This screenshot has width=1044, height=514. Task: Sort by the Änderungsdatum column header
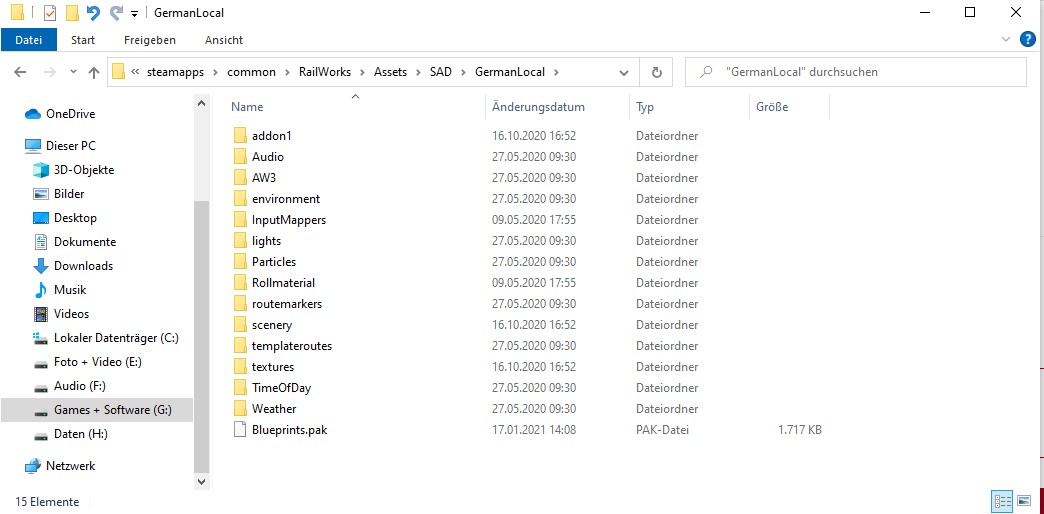(538, 107)
